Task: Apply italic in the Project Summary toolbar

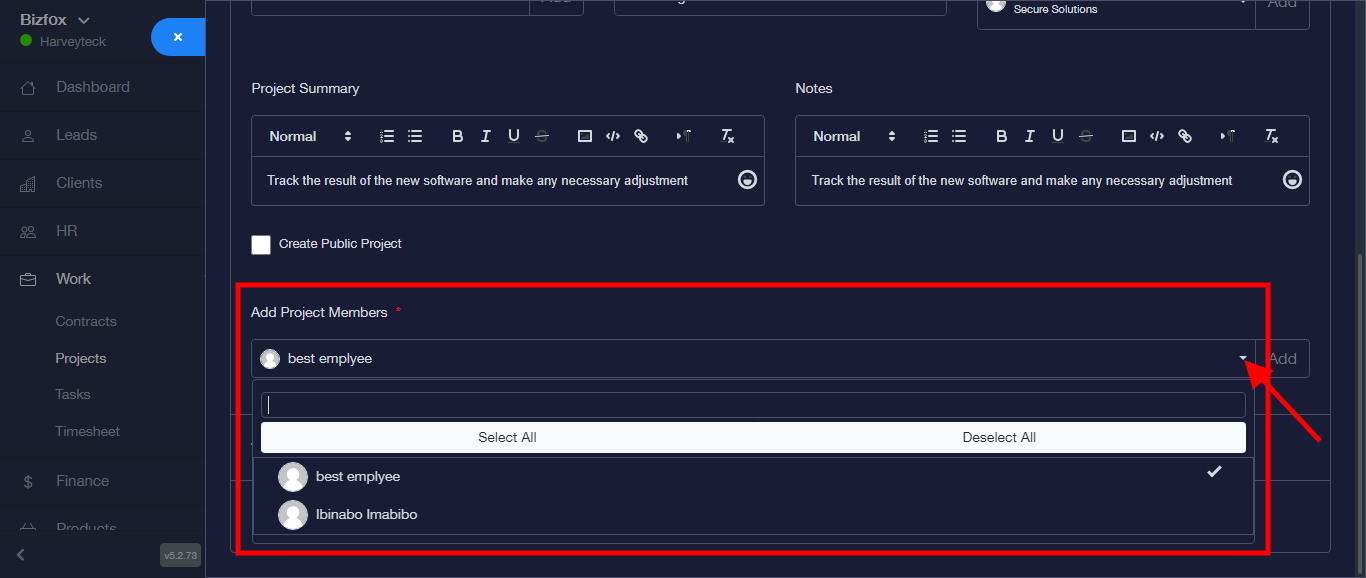Action: coord(485,136)
